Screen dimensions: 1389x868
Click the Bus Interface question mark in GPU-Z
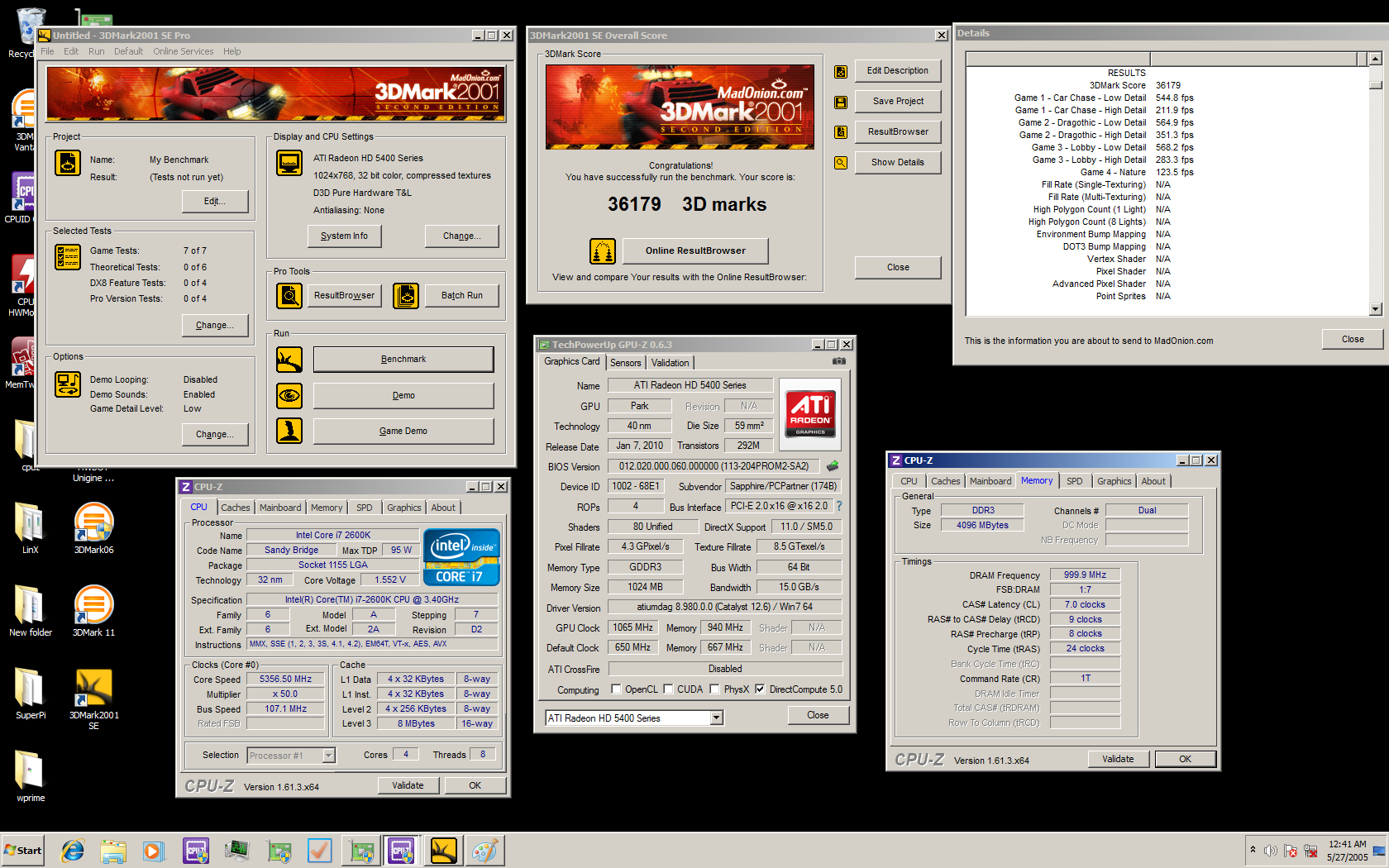(x=839, y=506)
